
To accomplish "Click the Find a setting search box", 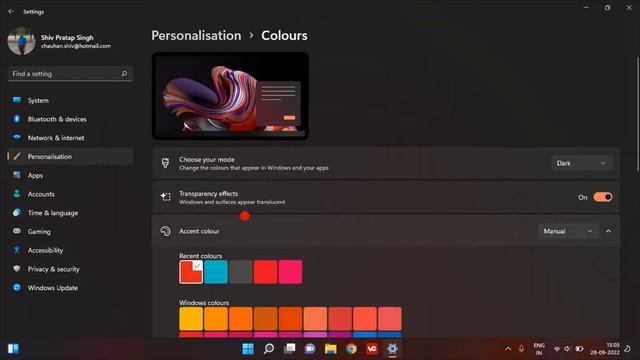I will 70,74.
